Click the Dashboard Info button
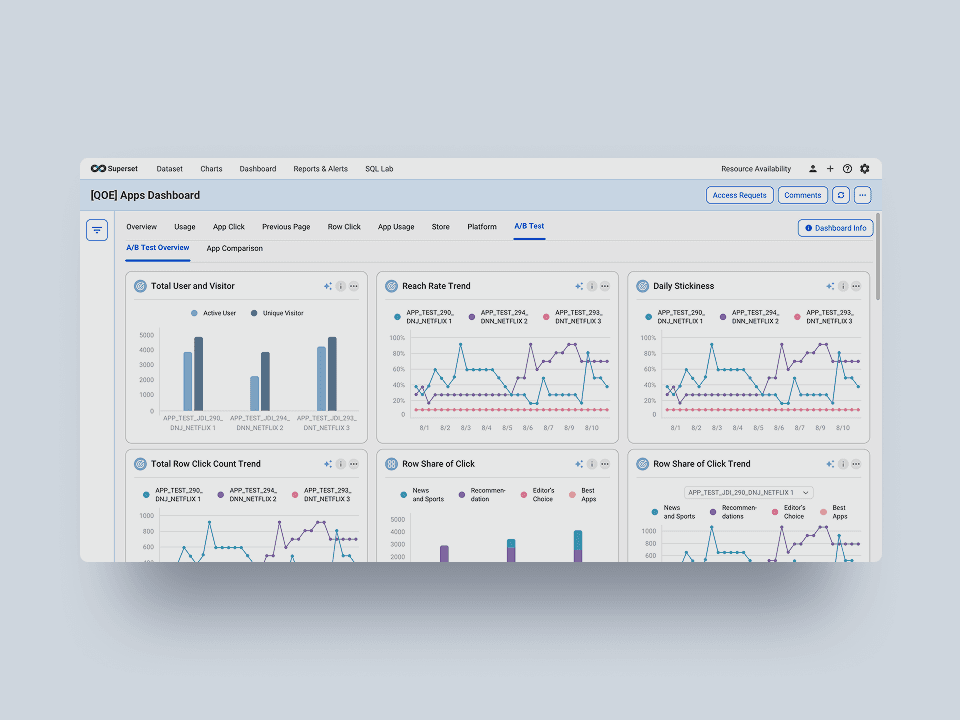The width and height of the screenshot is (960, 720). pos(836,228)
